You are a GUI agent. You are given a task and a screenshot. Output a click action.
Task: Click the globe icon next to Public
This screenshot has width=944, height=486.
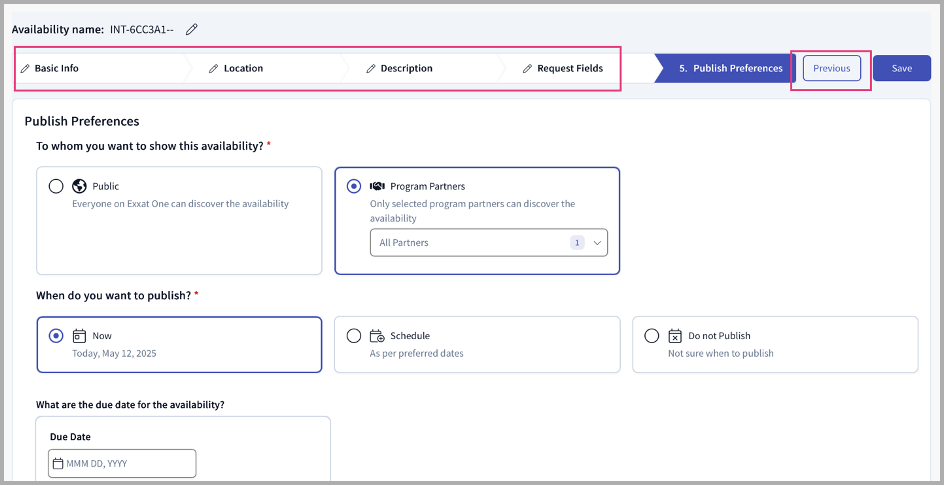point(79,186)
